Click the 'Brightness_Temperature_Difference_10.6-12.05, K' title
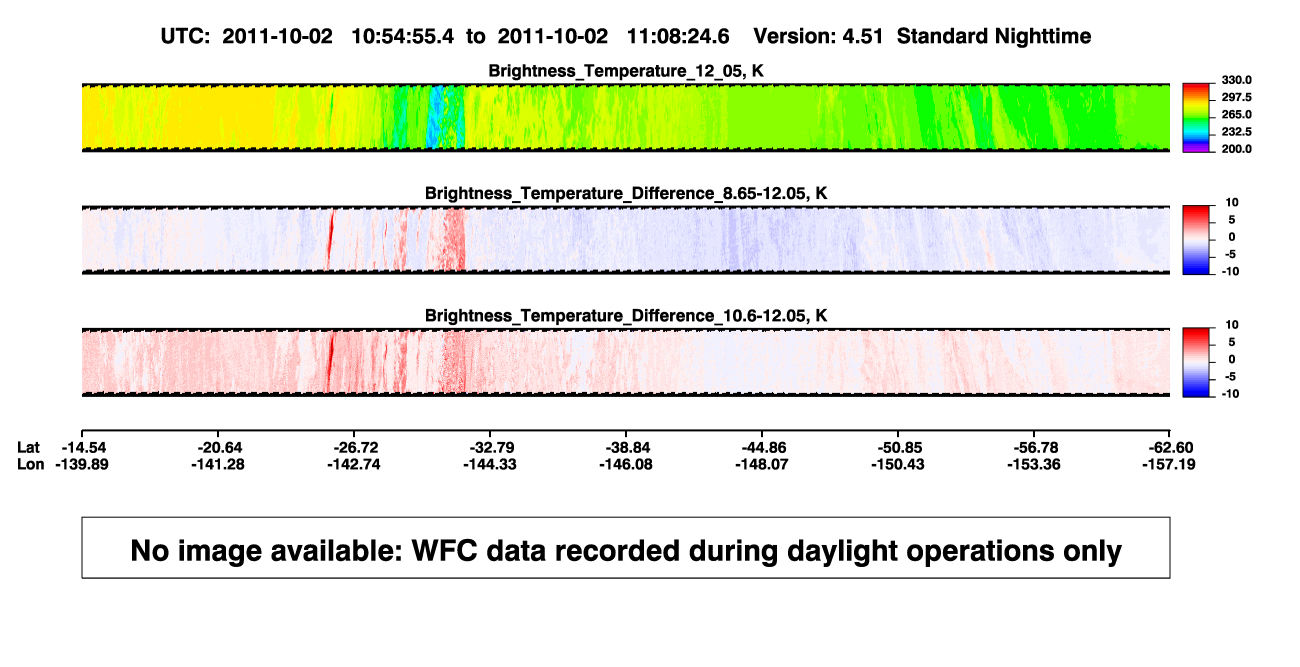The width and height of the screenshot is (1300, 667). (626, 316)
